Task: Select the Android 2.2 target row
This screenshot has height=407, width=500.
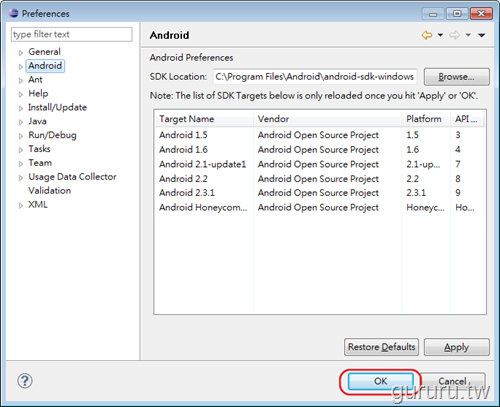Action: coord(319,179)
